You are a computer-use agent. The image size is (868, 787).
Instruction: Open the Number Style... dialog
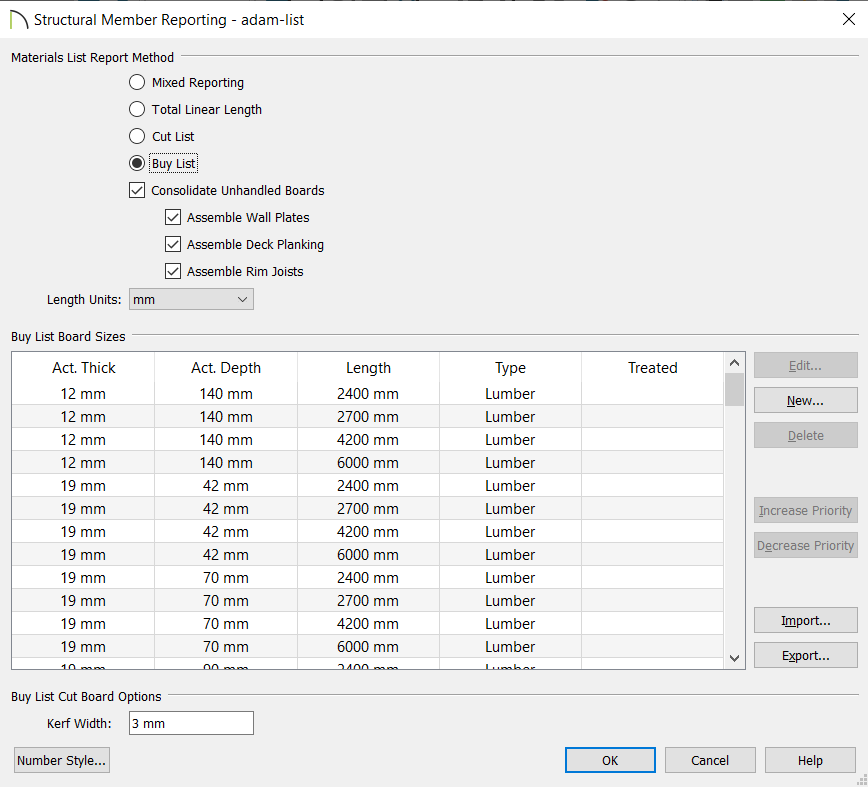click(61, 760)
